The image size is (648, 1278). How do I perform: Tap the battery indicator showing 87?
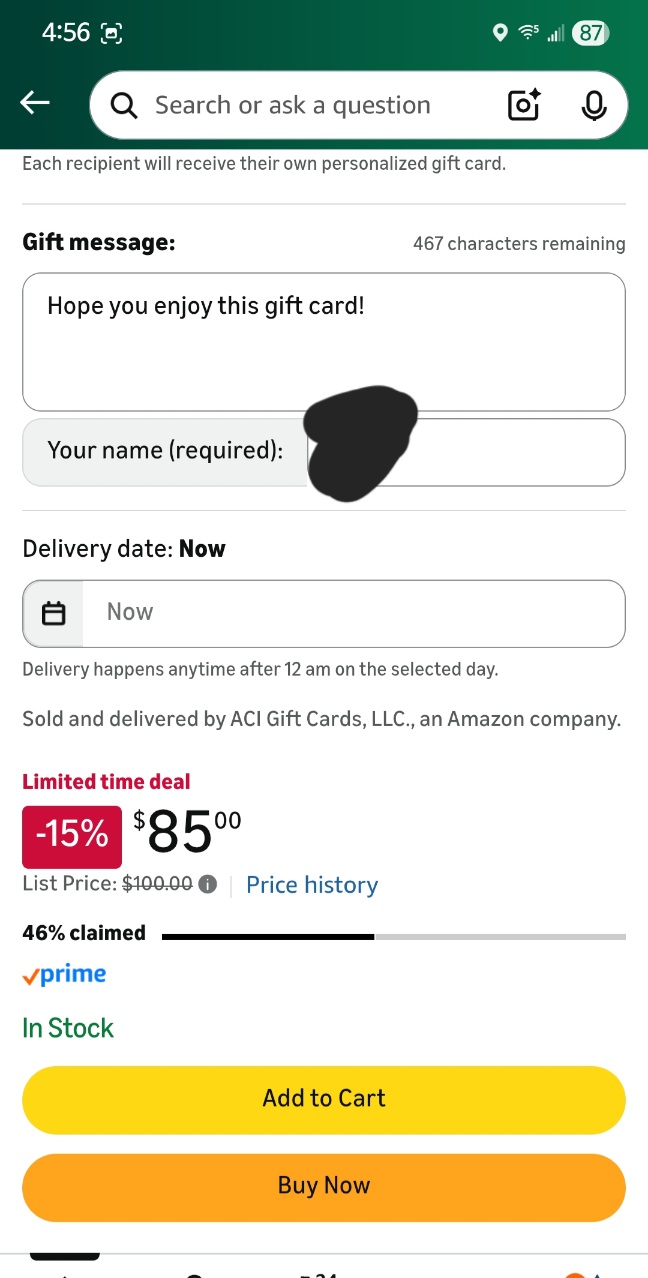tap(590, 33)
